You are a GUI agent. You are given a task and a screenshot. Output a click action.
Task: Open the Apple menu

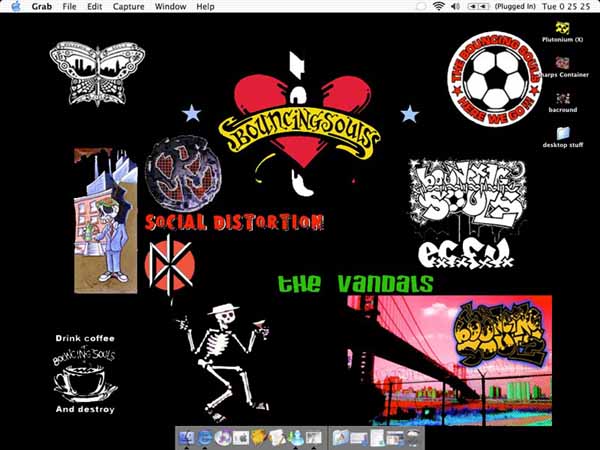(x=16, y=7)
